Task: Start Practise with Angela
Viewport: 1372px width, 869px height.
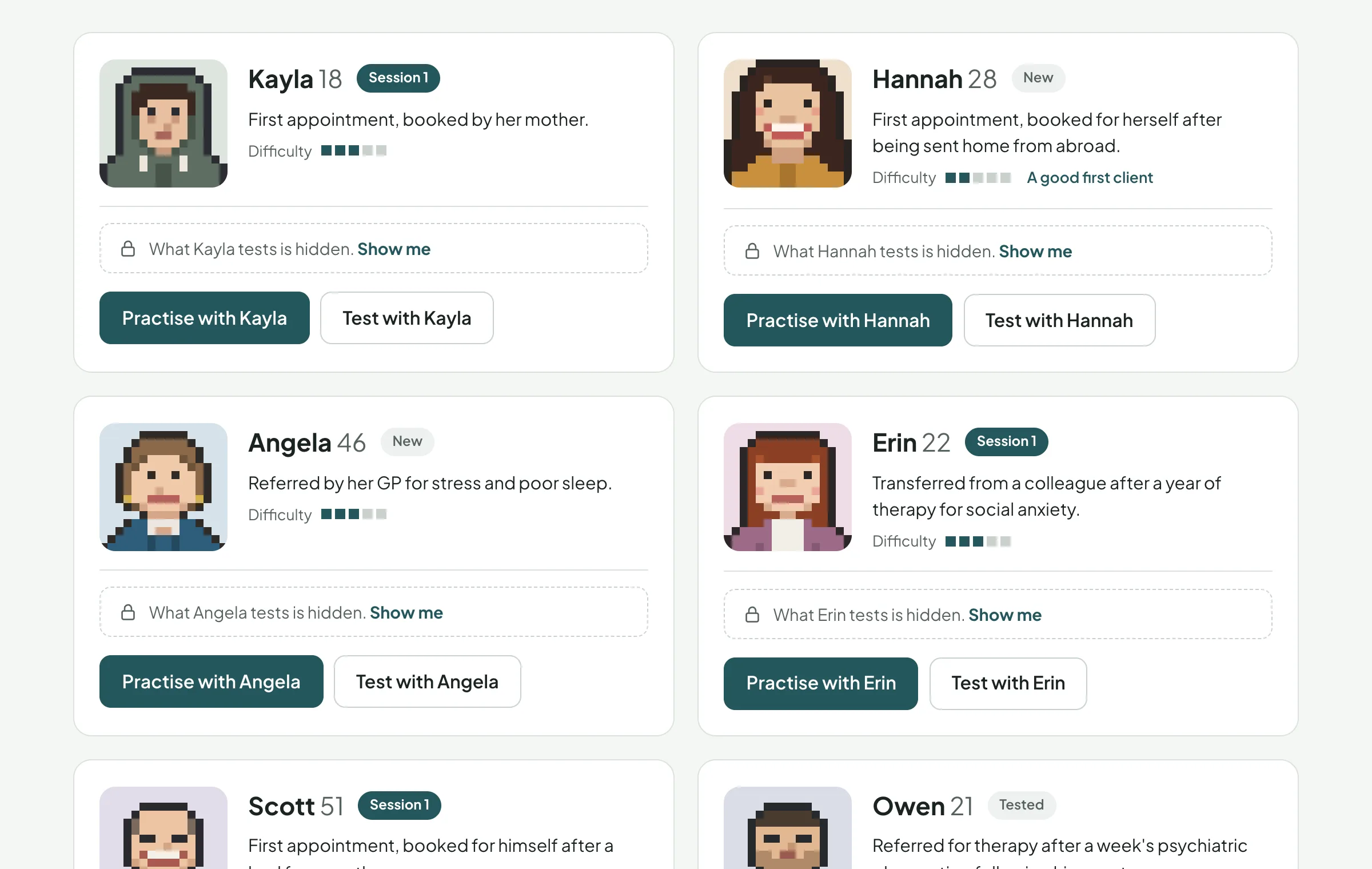Action: [x=212, y=681]
